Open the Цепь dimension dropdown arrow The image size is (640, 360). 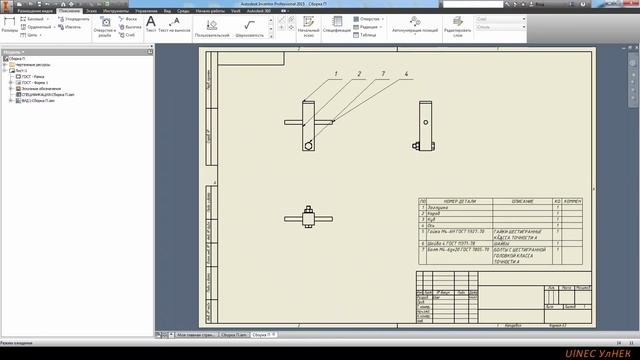(x=40, y=35)
